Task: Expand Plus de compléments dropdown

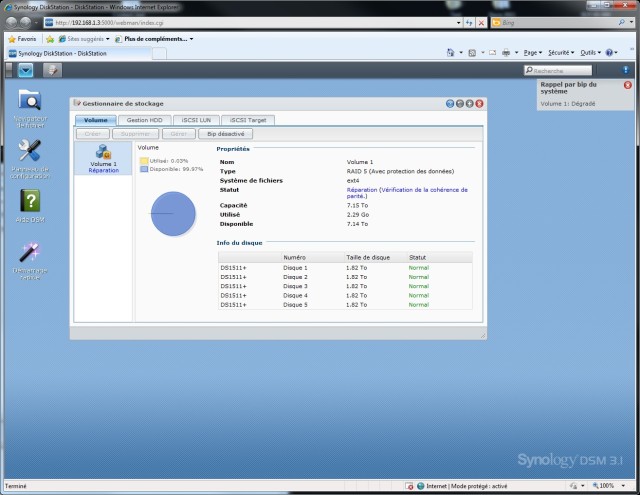Action: [x=191, y=39]
